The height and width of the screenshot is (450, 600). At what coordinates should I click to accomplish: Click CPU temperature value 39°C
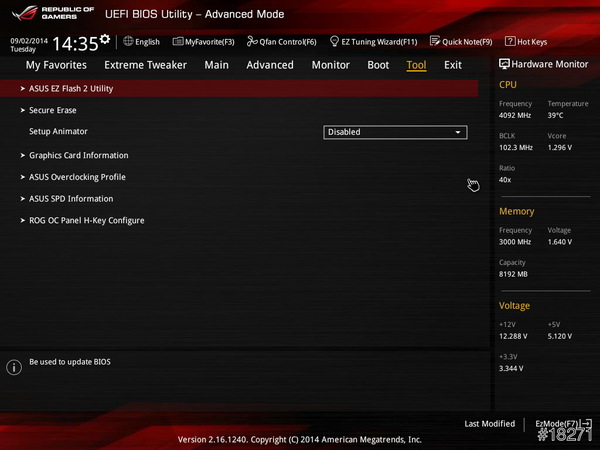pos(555,116)
